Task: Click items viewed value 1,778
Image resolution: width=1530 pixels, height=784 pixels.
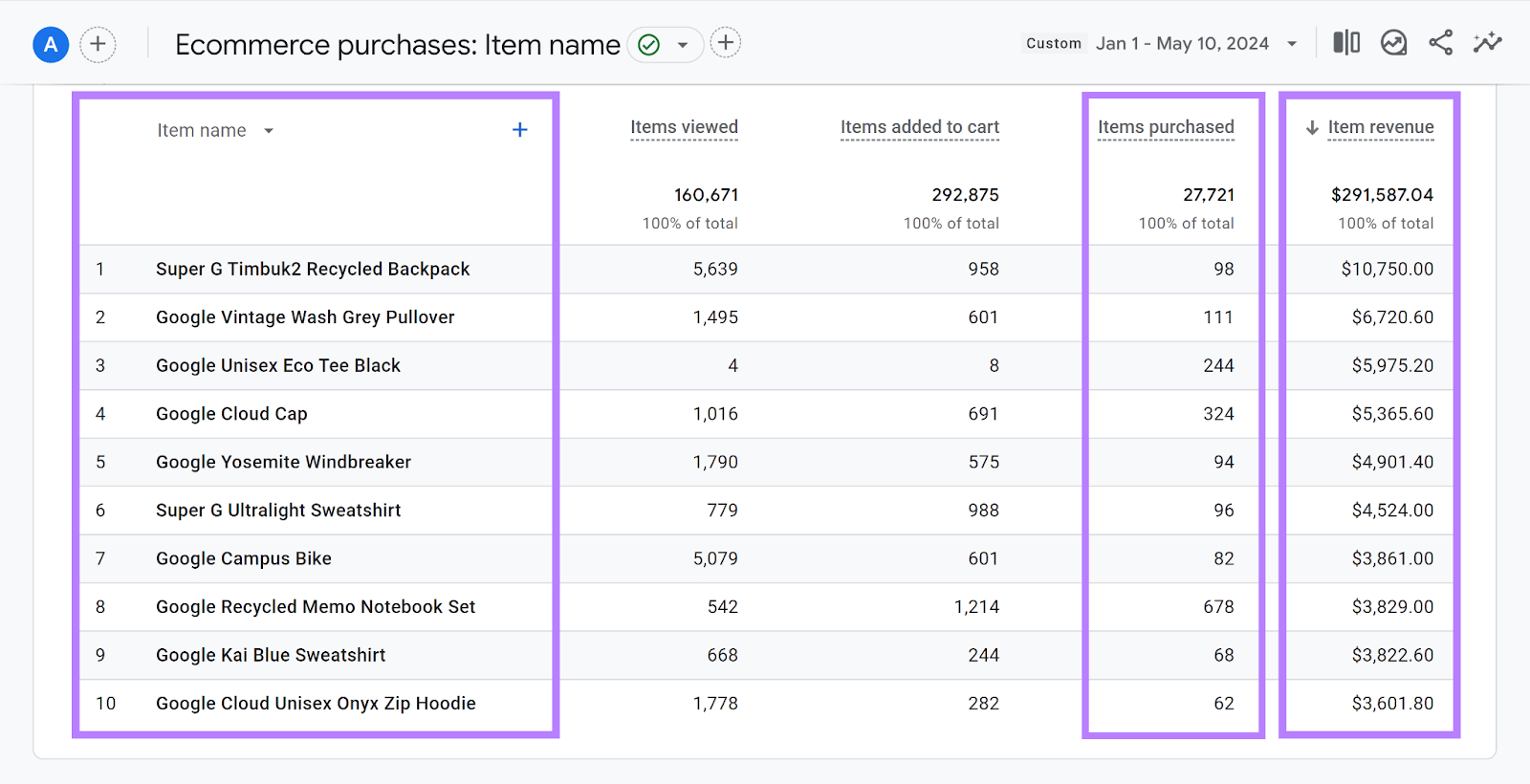Action: click(715, 704)
